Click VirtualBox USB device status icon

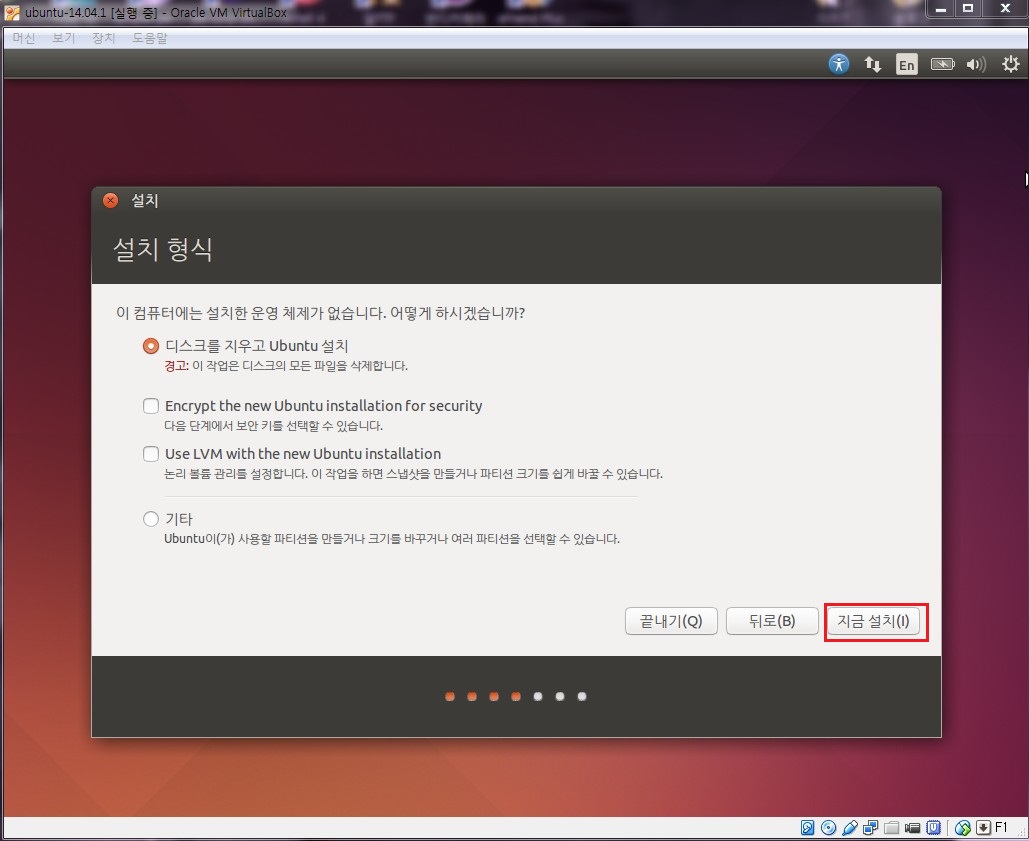pyautogui.click(x=850, y=828)
